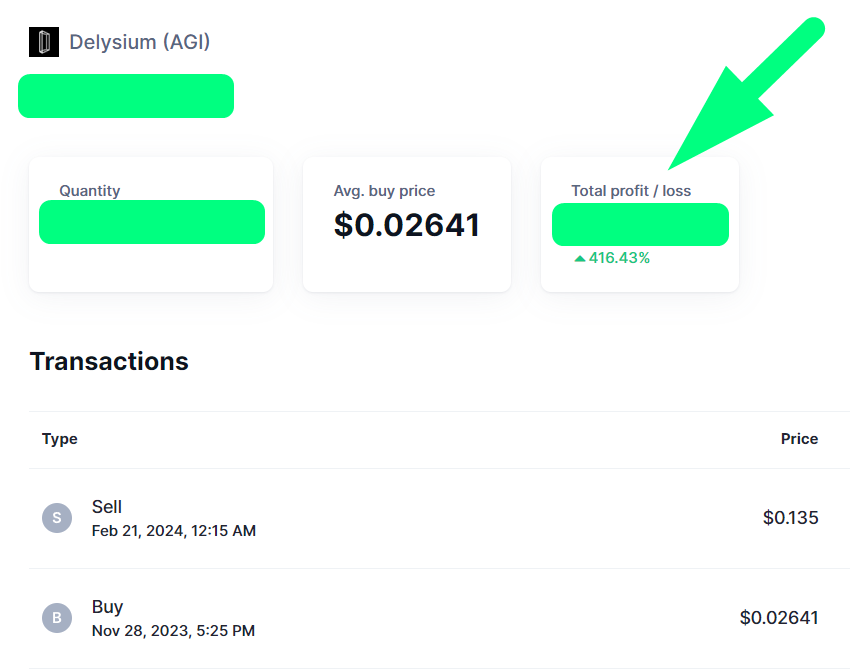
Task: Select the Sell transaction 'S' circle icon
Action: click(x=57, y=518)
